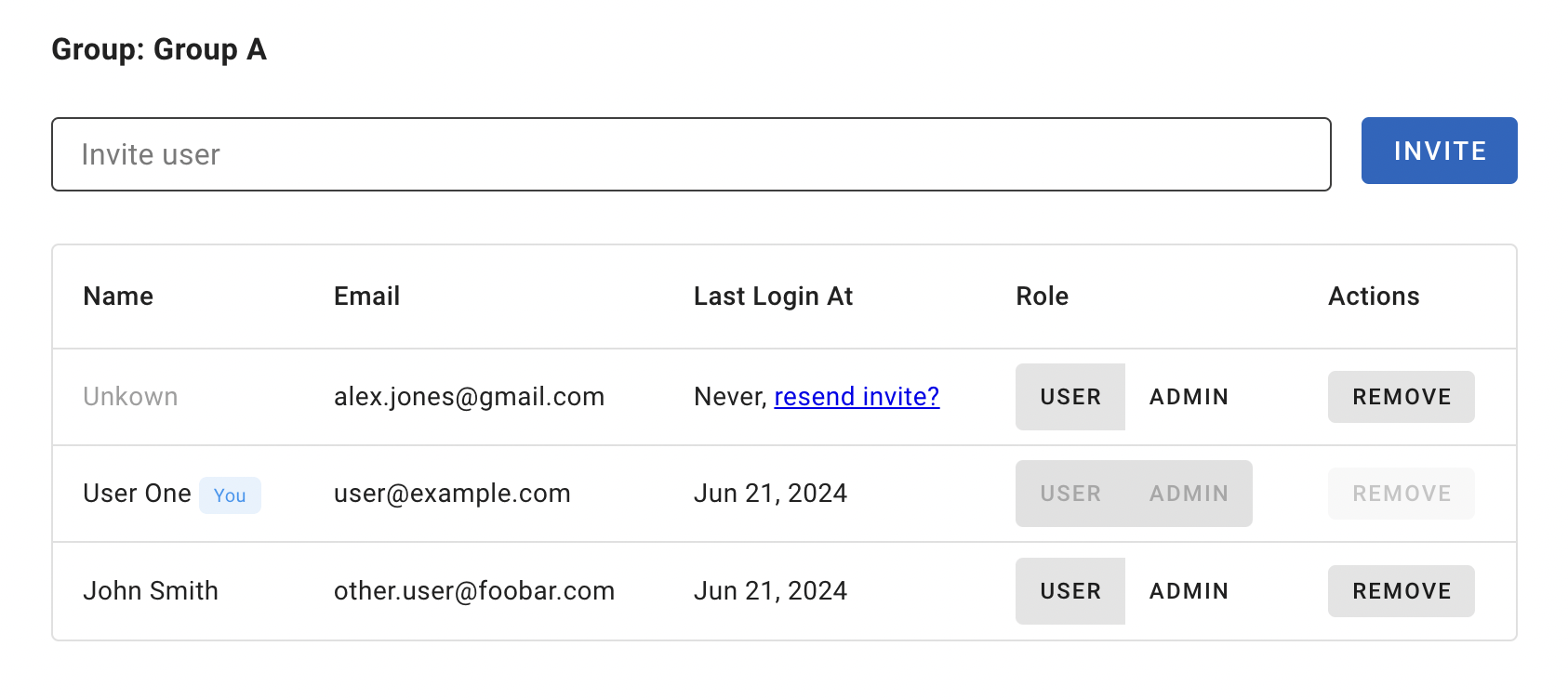Remove John Smith from the group
This screenshot has height=699, width=1568.
(x=1402, y=591)
